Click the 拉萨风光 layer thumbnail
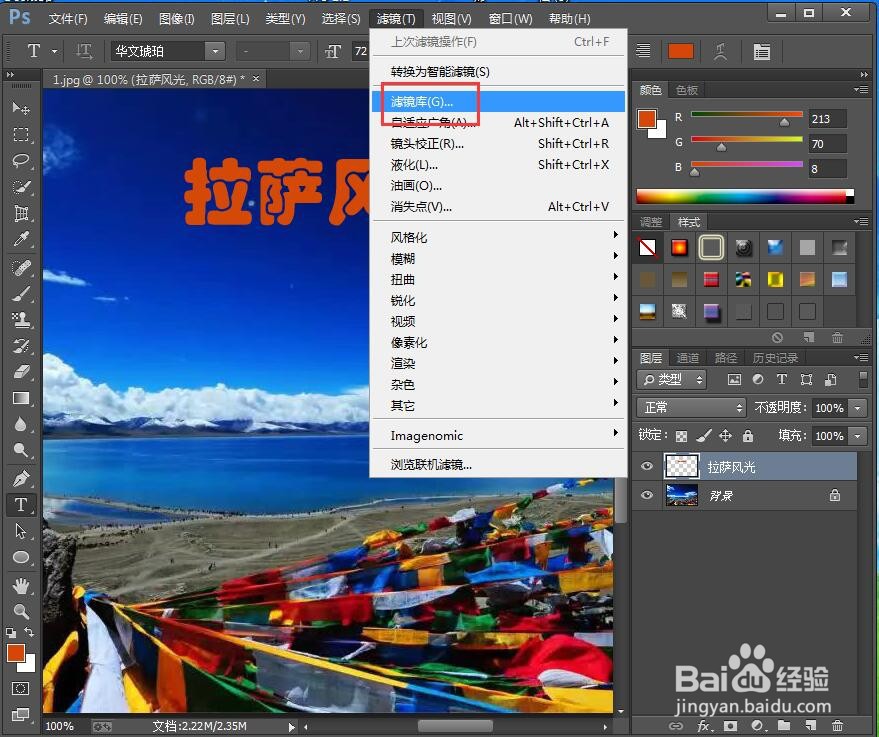This screenshot has height=737, width=879. pyautogui.click(x=682, y=466)
